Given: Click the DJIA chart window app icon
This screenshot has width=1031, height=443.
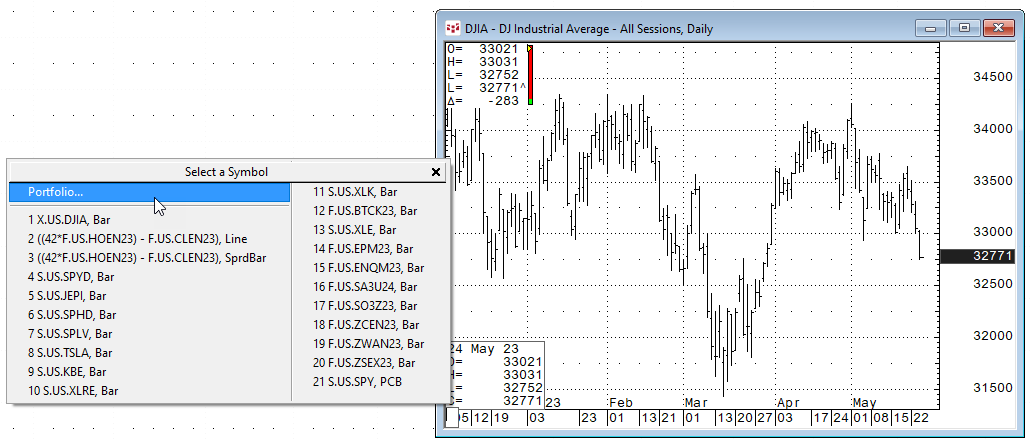Looking at the screenshot, I should click(452, 28).
